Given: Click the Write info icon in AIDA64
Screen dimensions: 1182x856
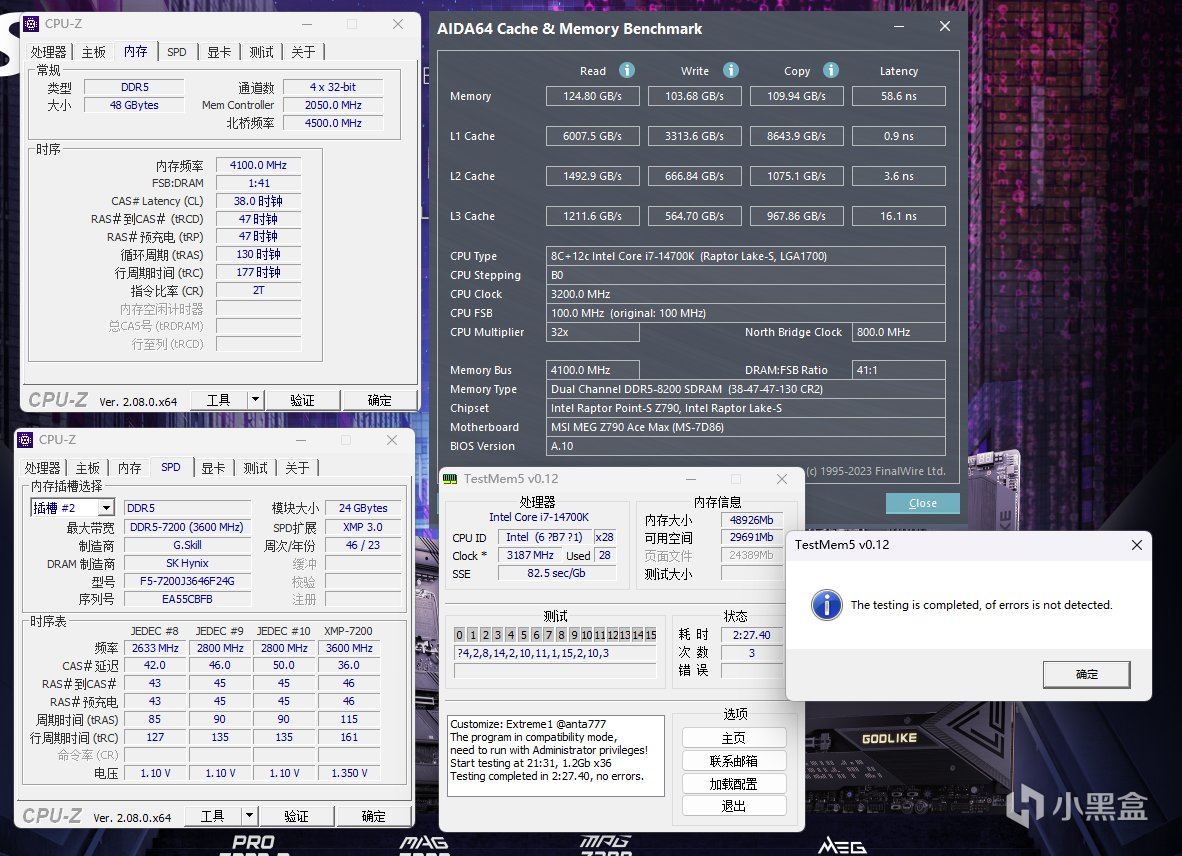Looking at the screenshot, I should pyautogui.click(x=730, y=70).
